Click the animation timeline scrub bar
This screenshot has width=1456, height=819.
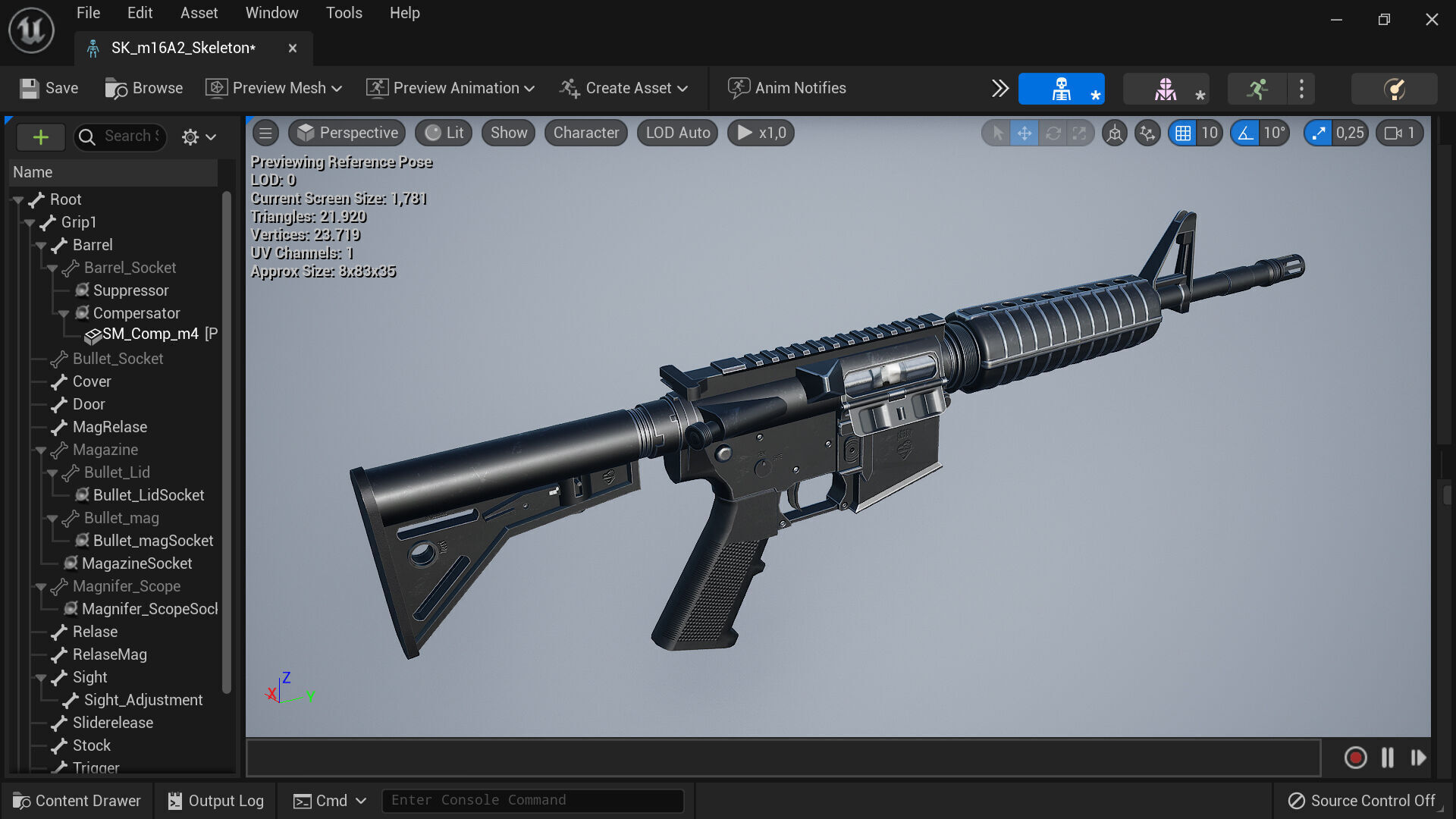click(783, 758)
